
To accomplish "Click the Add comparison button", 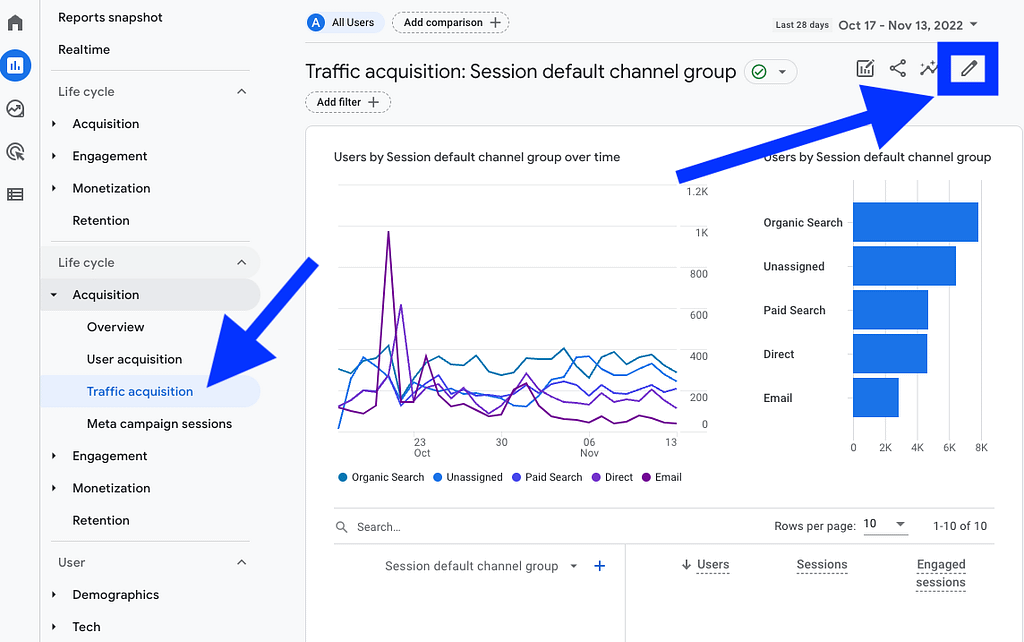I will 451,22.
